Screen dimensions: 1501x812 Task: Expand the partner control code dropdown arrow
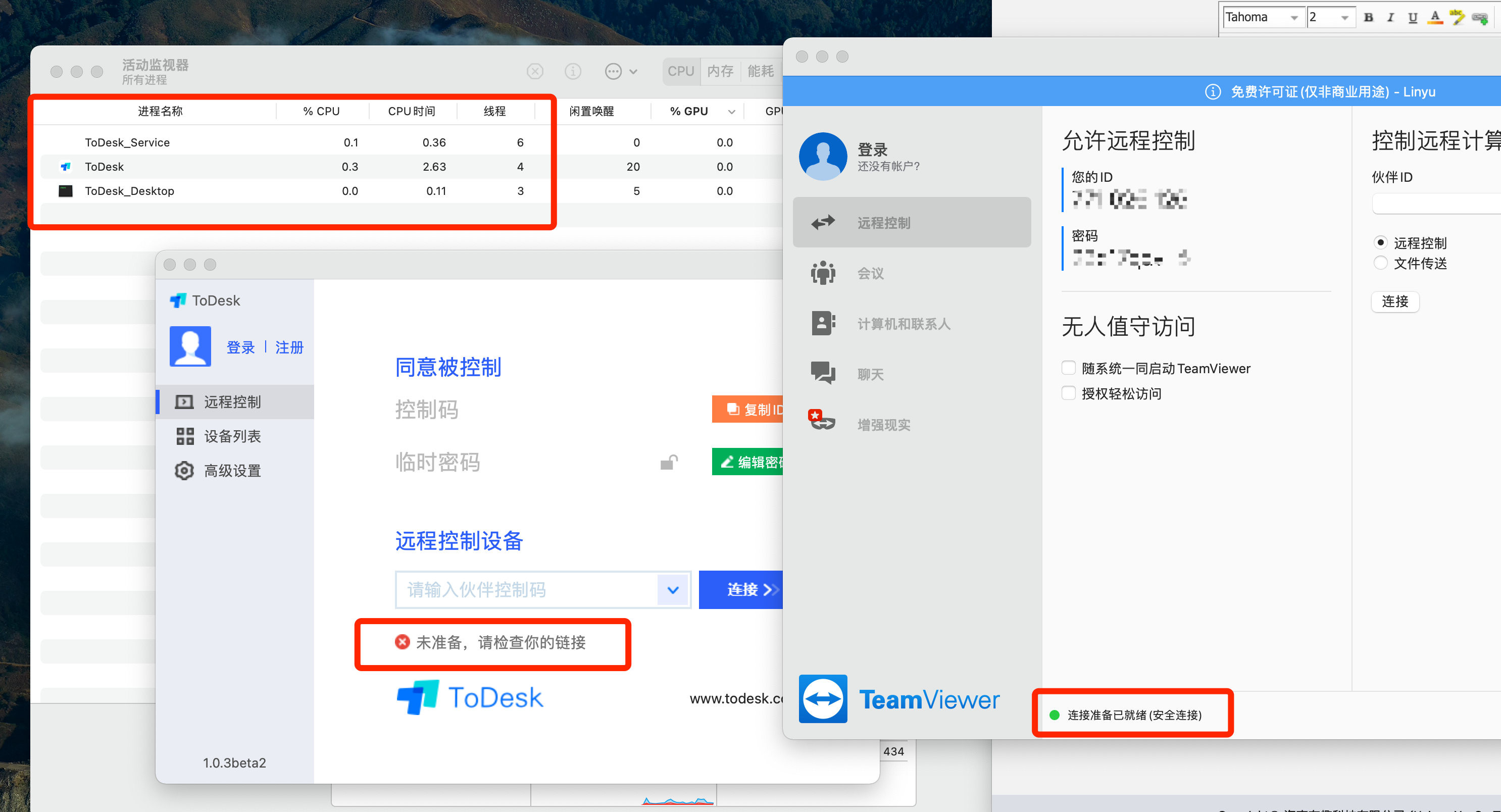tap(673, 589)
